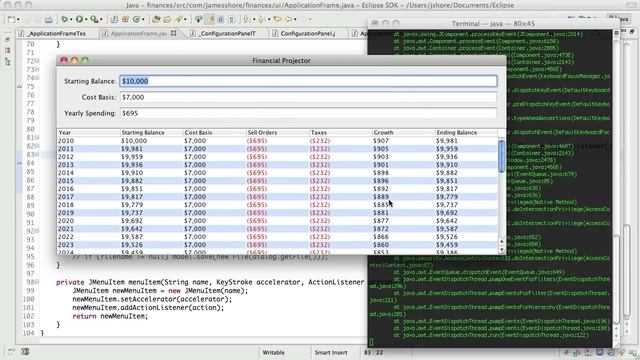Open the New wizard dropdown arrow
This screenshot has width=640, height=360.
(18, 19)
